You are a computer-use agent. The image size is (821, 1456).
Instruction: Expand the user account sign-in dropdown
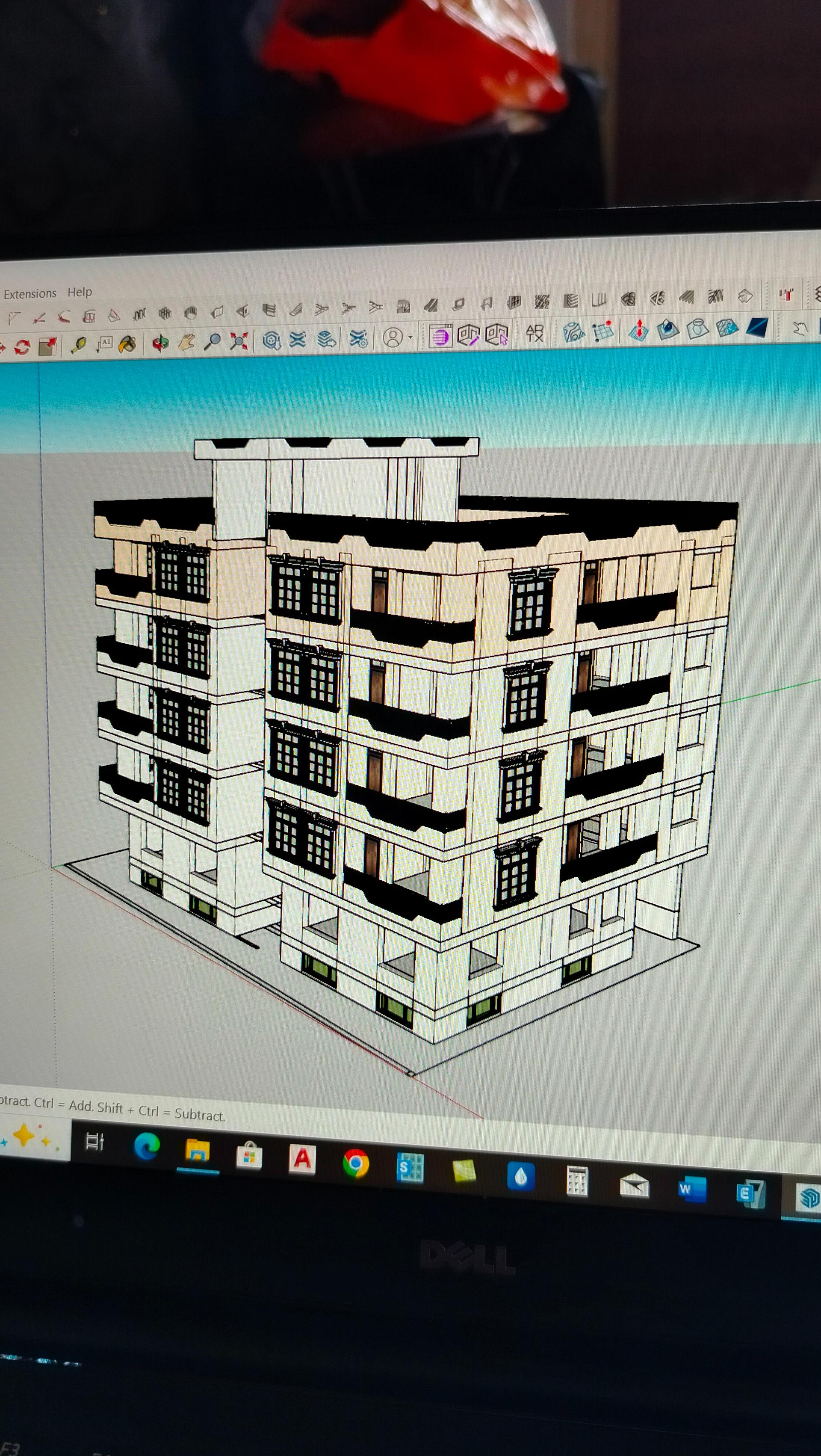(x=410, y=337)
